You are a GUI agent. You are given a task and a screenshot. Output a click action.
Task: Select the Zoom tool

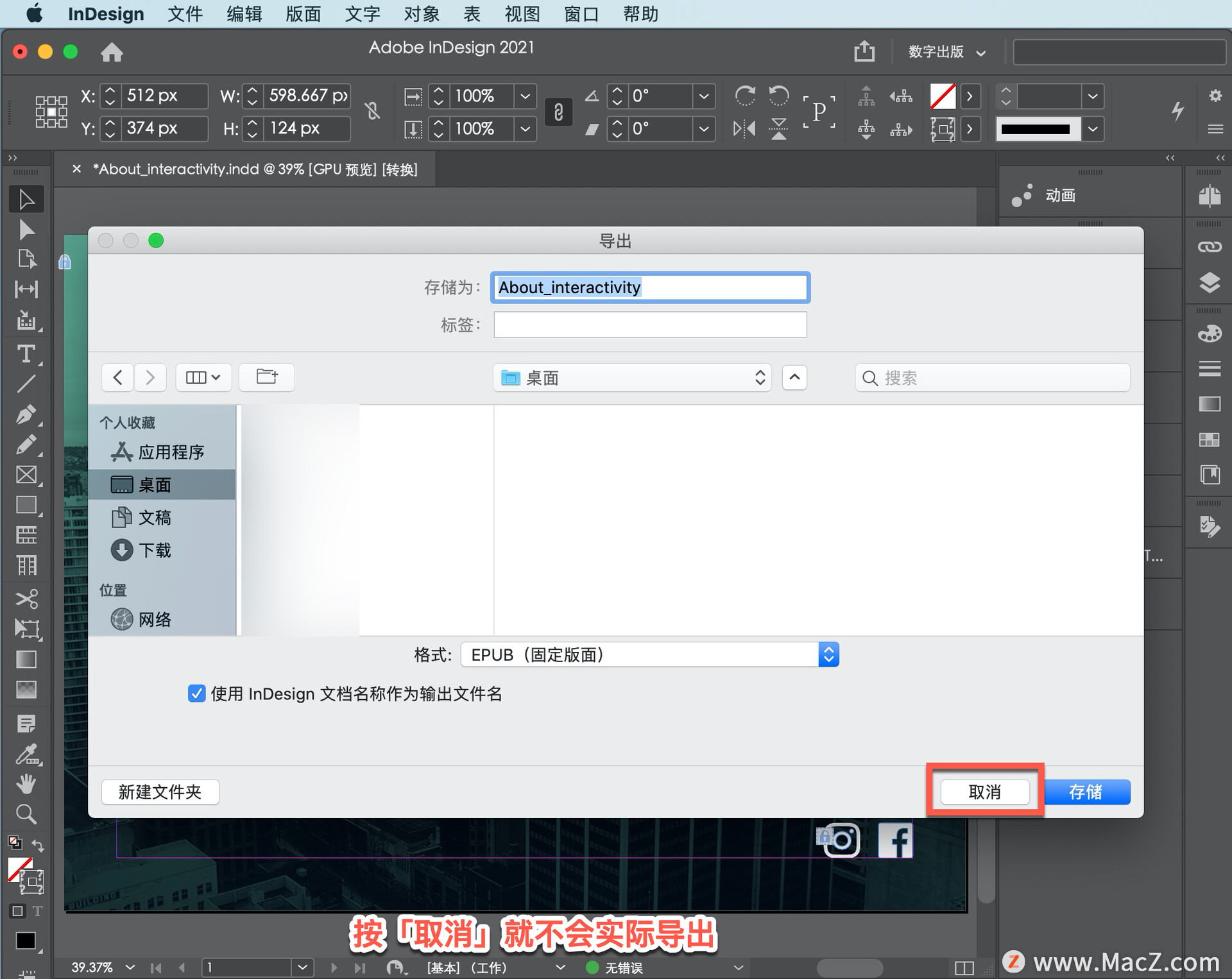pos(26,814)
